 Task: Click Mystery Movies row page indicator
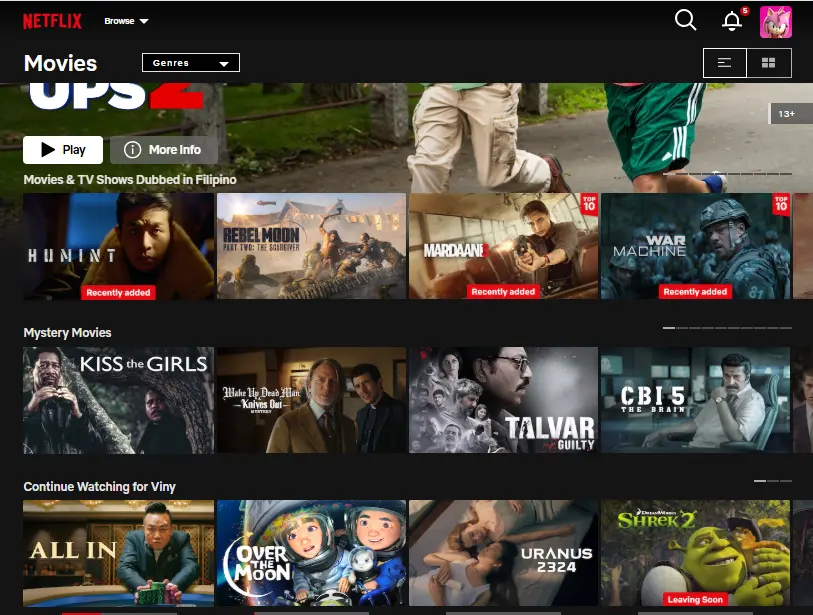click(727, 328)
